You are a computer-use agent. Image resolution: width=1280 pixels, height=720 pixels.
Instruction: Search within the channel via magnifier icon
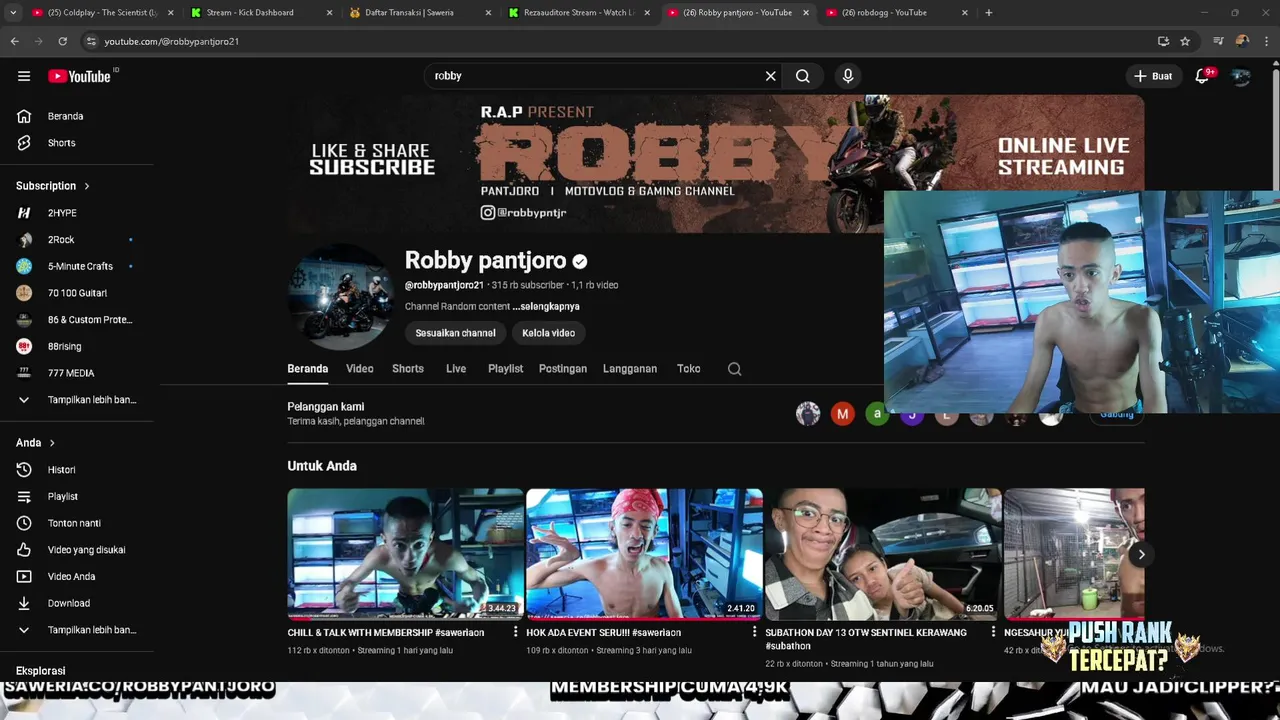(x=734, y=369)
